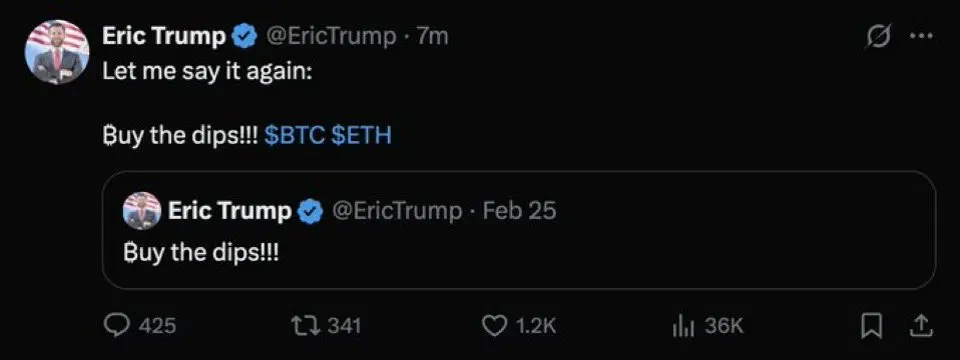Open the $ETH cashtag link
Viewport: 960px width, 360px height.
(x=361, y=136)
